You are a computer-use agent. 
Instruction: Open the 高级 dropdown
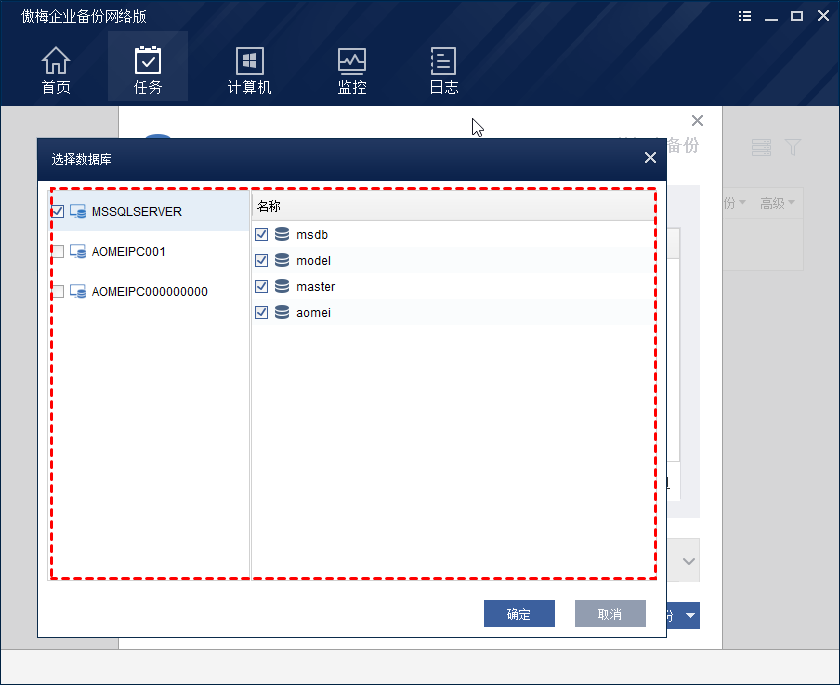pyautogui.click(x=778, y=203)
